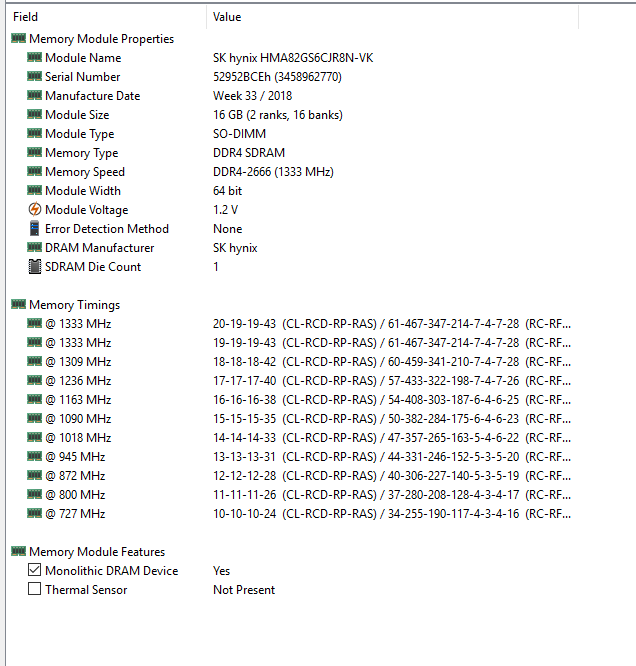
Task: Select the 19-19-19-43 timings value
Action: tap(392, 343)
